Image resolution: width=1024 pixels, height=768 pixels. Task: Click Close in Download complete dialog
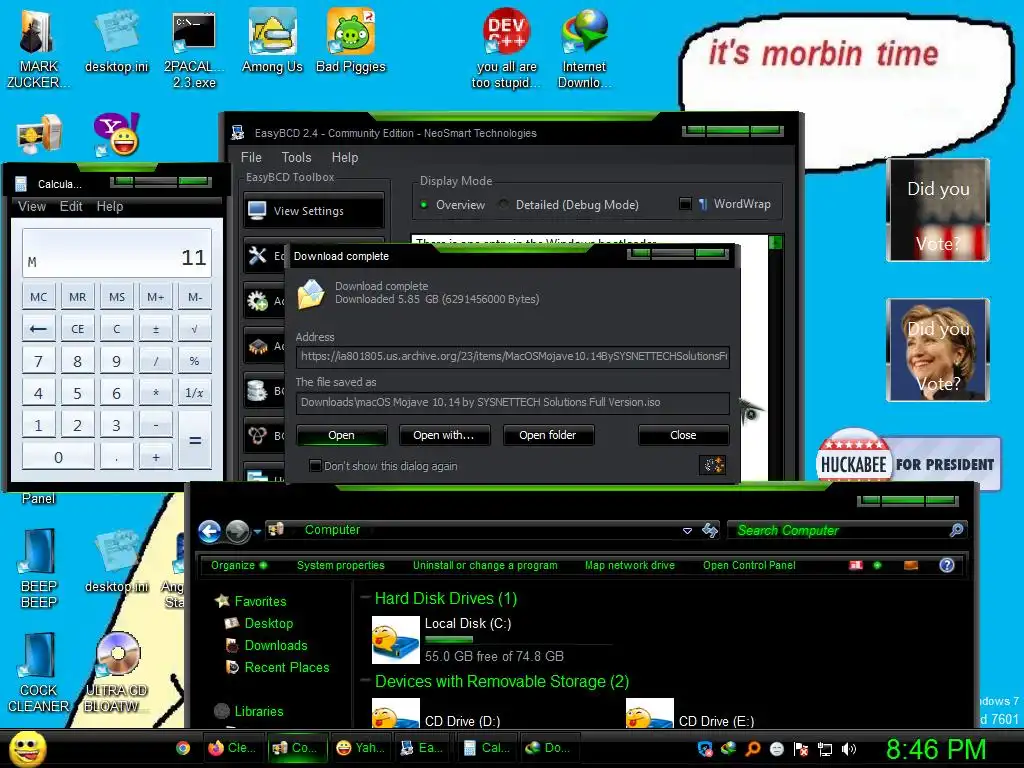(x=683, y=435)
